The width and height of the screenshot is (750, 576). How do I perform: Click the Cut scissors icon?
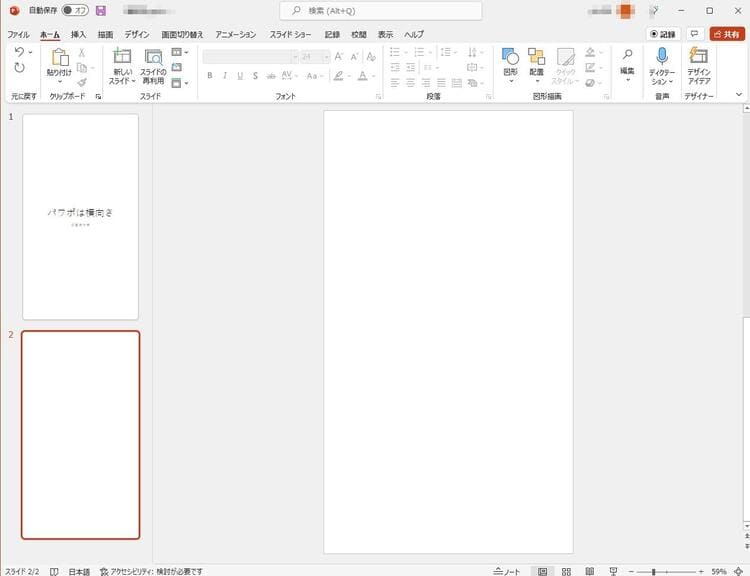[82, 53]
